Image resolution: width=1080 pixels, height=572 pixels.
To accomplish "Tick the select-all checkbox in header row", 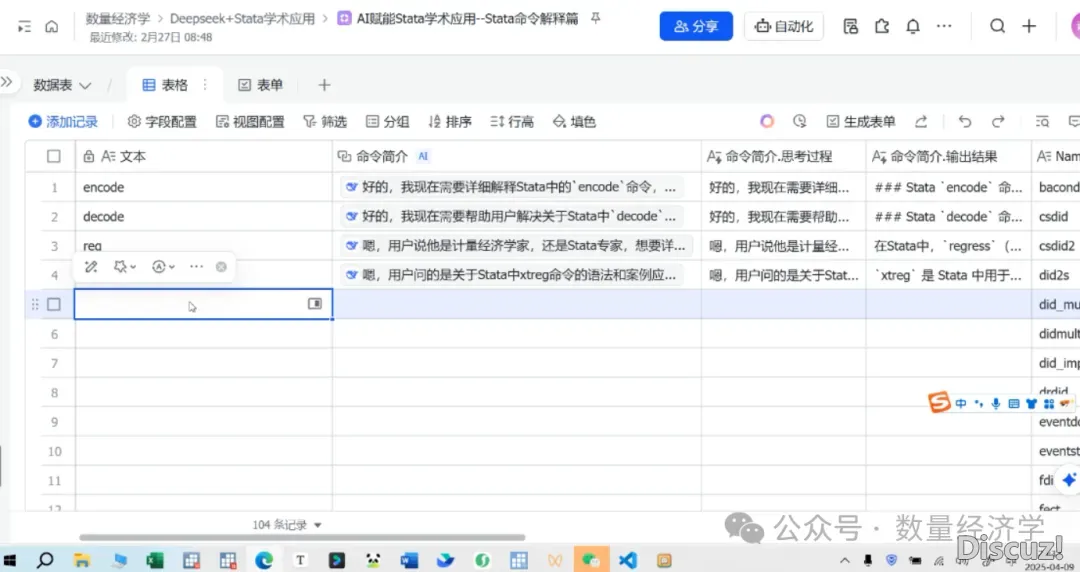I will [54, 156].
